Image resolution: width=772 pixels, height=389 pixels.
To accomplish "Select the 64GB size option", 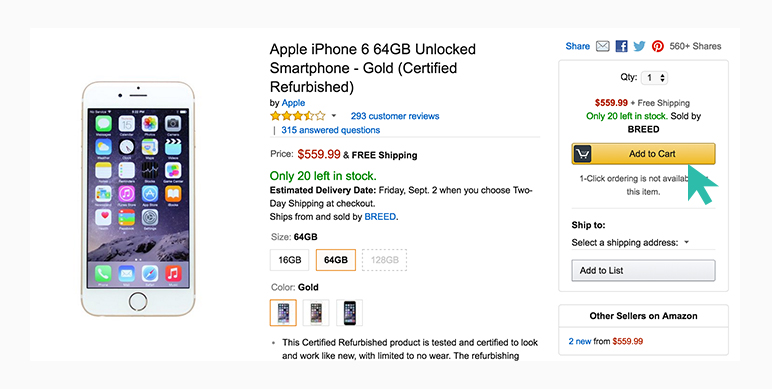I will point(336,260).
